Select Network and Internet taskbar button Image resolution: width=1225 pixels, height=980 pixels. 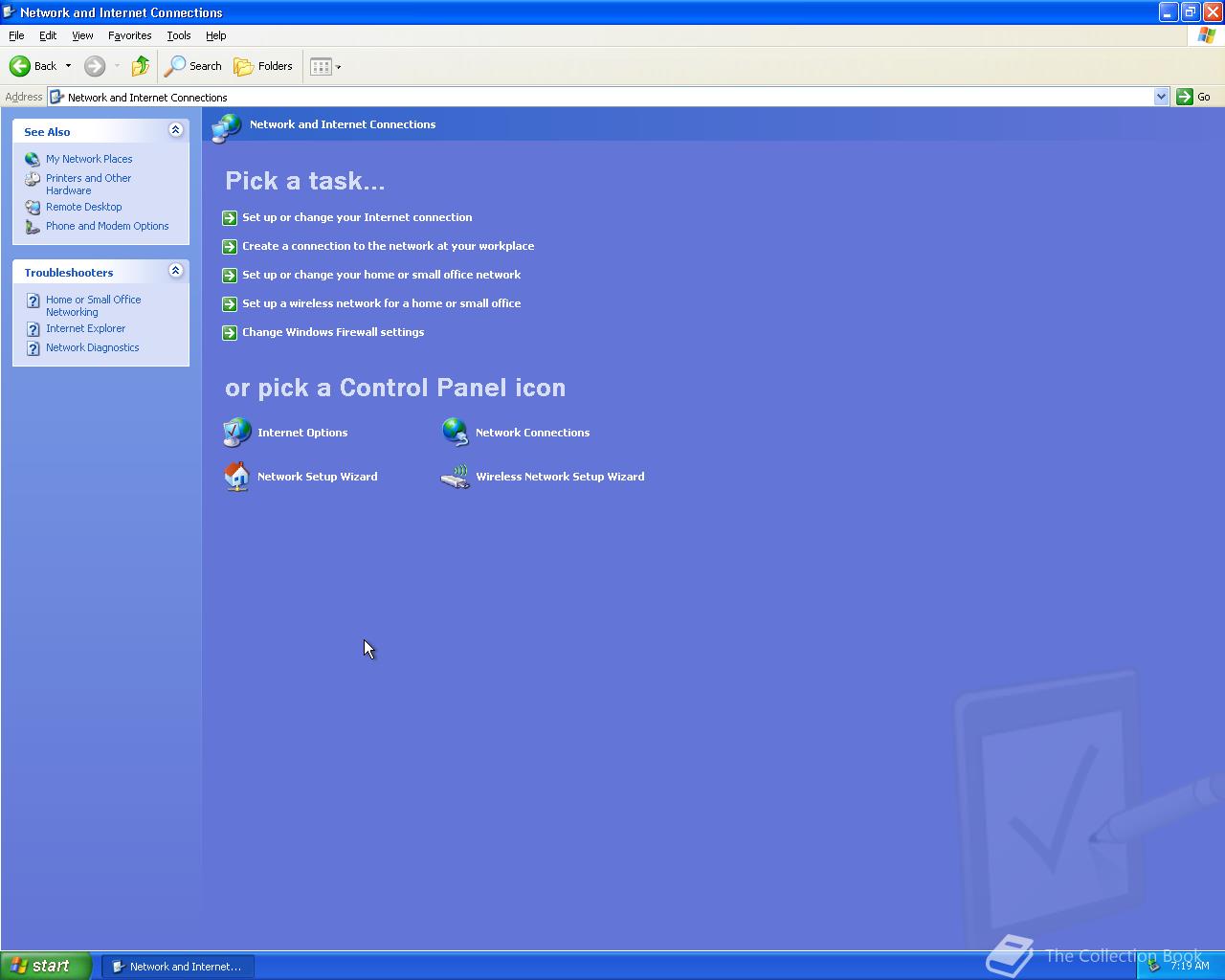[177, 967]
